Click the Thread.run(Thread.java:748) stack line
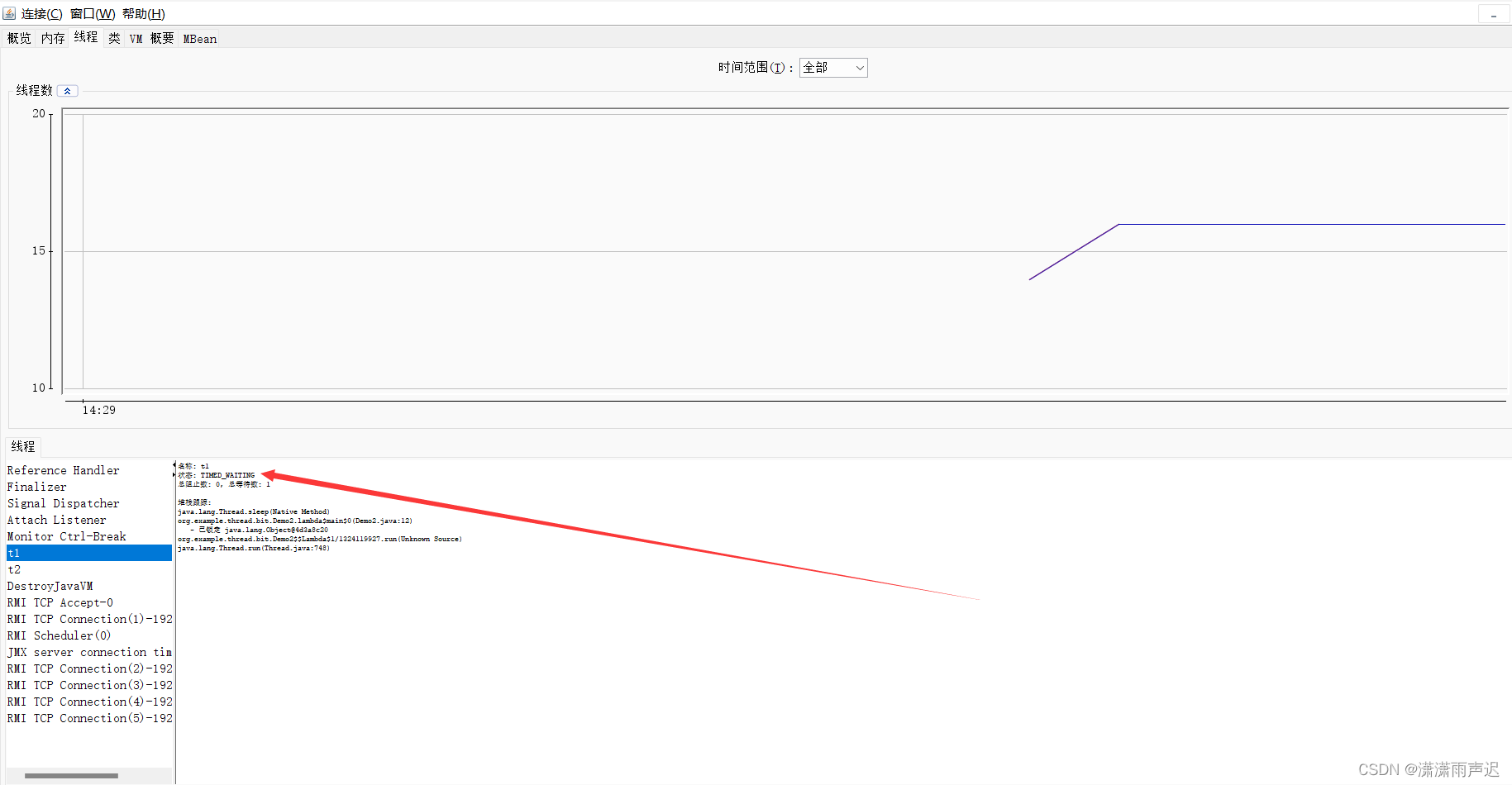This screenshot has height=785, width=1512. point(254,548)
